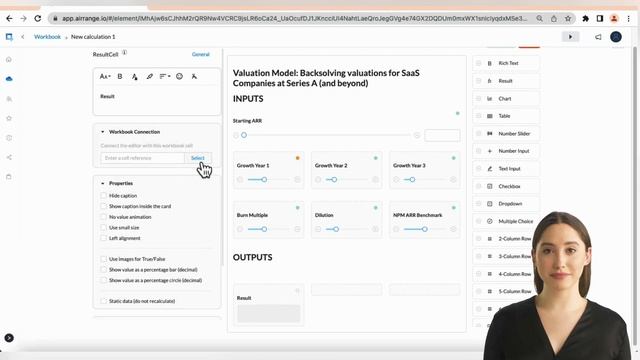Add a Number Slider element
The height and width of the screenshot is (360, 640).
pos(506,133)
